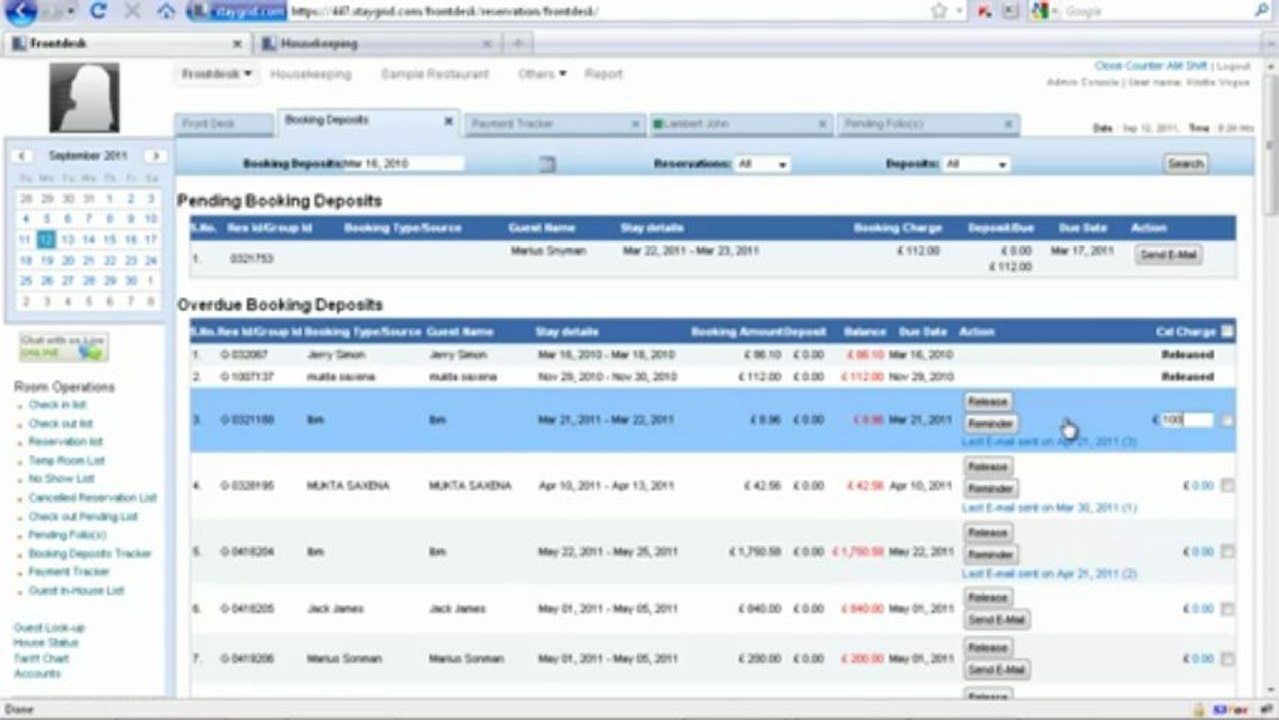Click the Cal Charge amount field in row 3
The image size is (1279, 720).
1186,421
